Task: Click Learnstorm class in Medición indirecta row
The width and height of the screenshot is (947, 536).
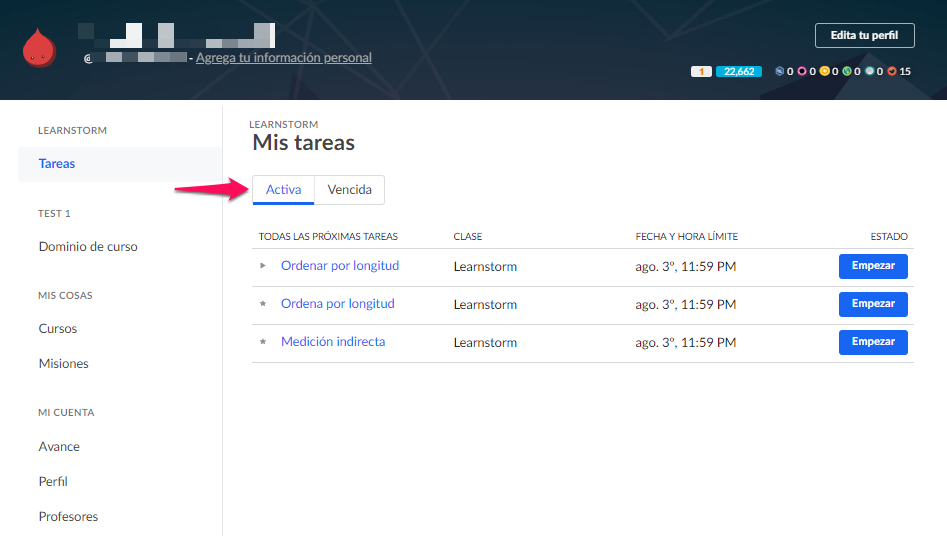Action: [485, 343]
